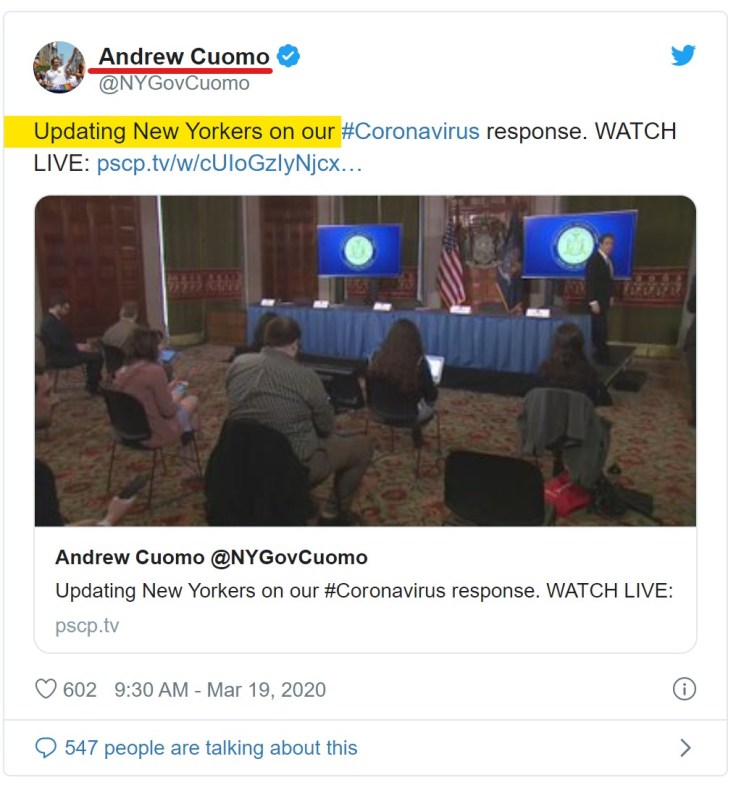Click the info circle icon
The image size is (736, 788).
coord(684,689)
